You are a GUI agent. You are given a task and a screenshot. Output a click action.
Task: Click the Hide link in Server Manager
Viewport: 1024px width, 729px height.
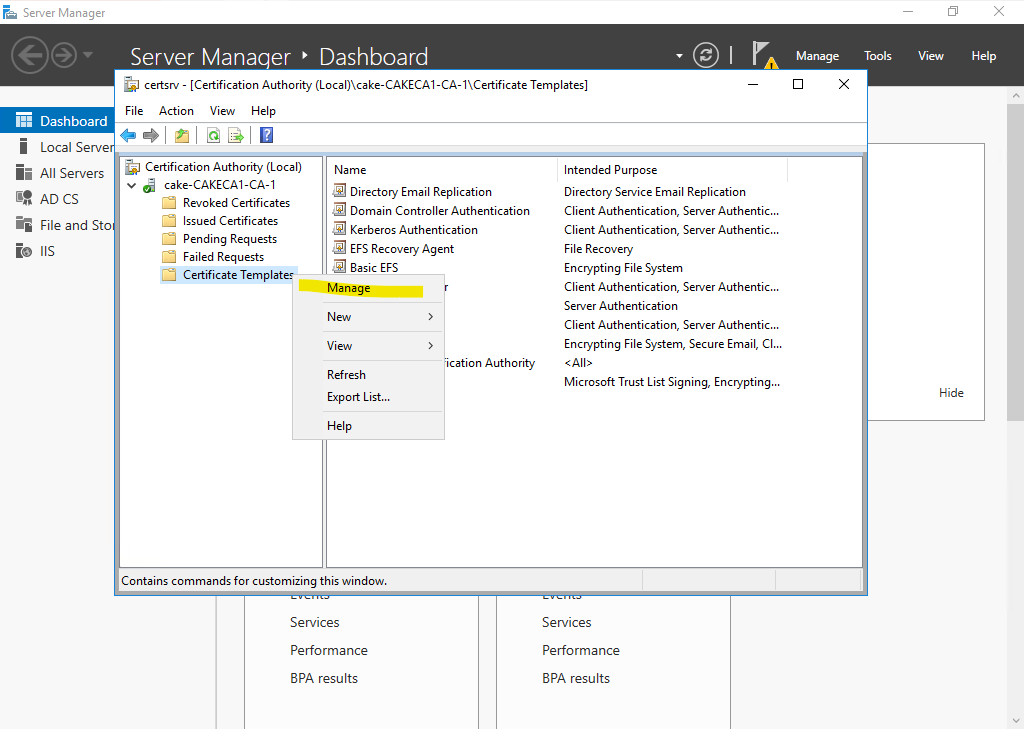coord(951,393)
